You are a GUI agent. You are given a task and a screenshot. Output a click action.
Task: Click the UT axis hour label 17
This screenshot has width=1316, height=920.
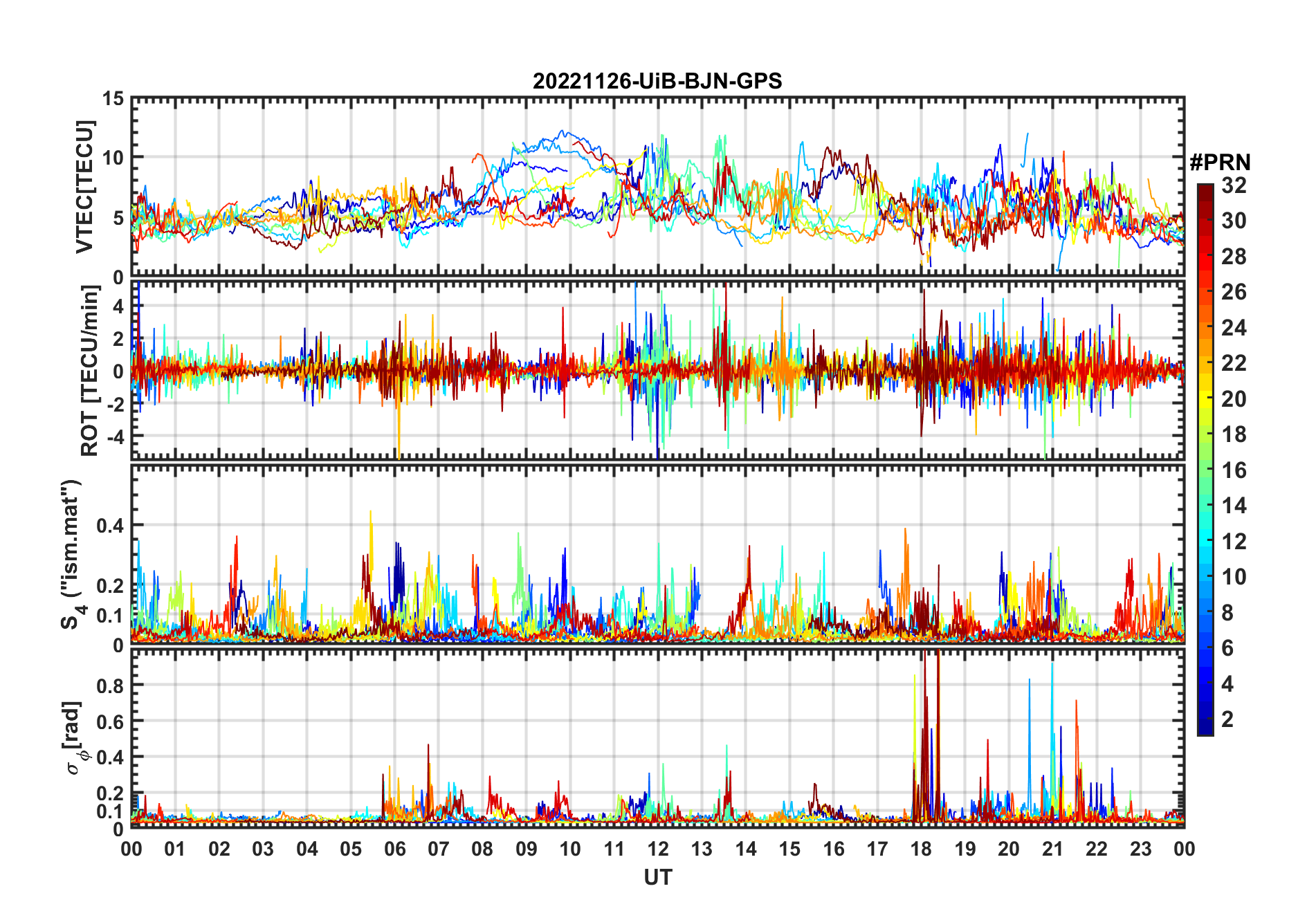[x=877, y=849]
